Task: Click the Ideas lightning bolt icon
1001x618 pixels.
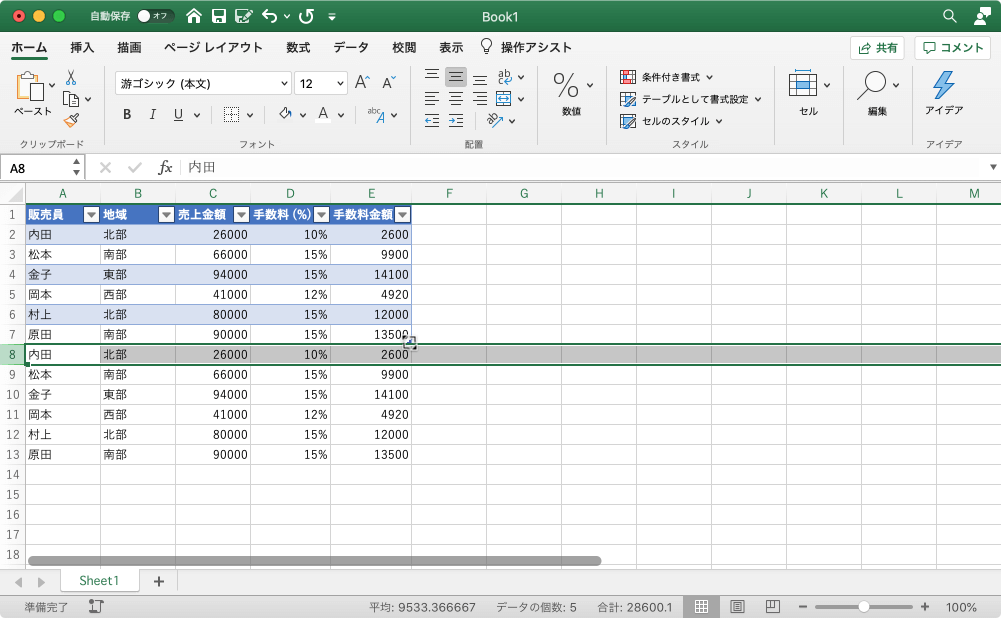Action: [943, 85]
